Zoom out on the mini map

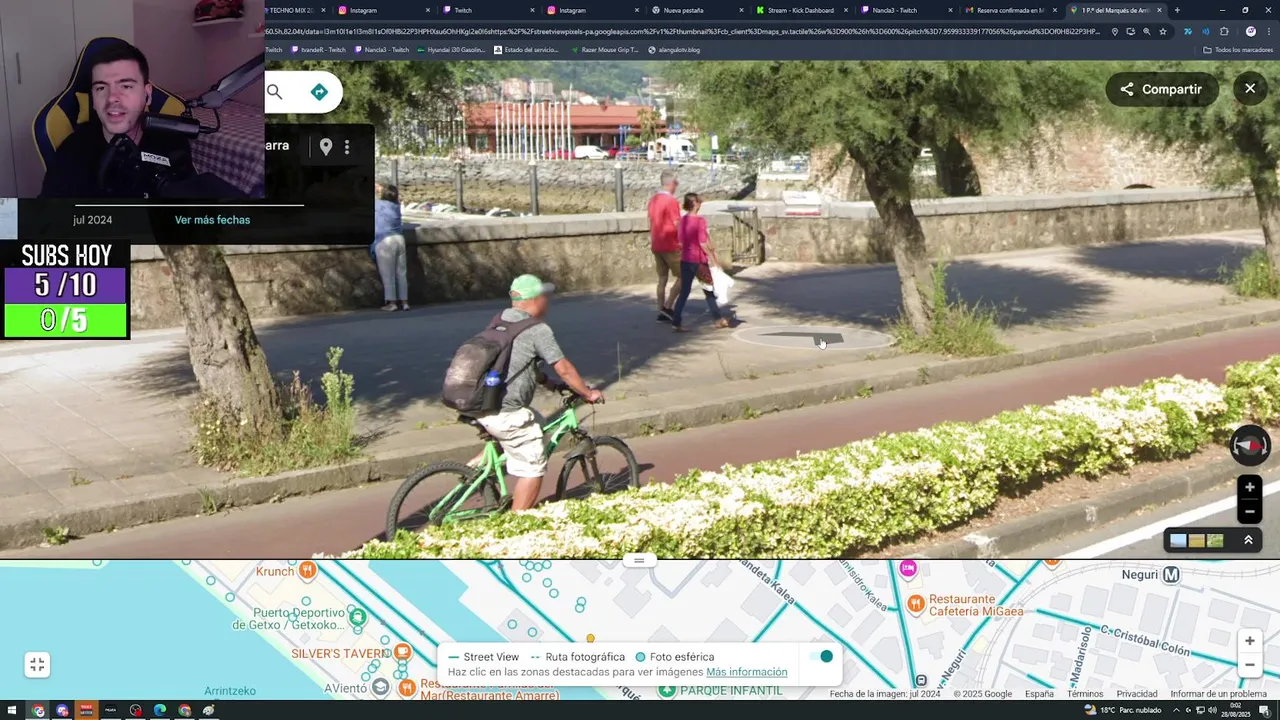[1249, 665]
